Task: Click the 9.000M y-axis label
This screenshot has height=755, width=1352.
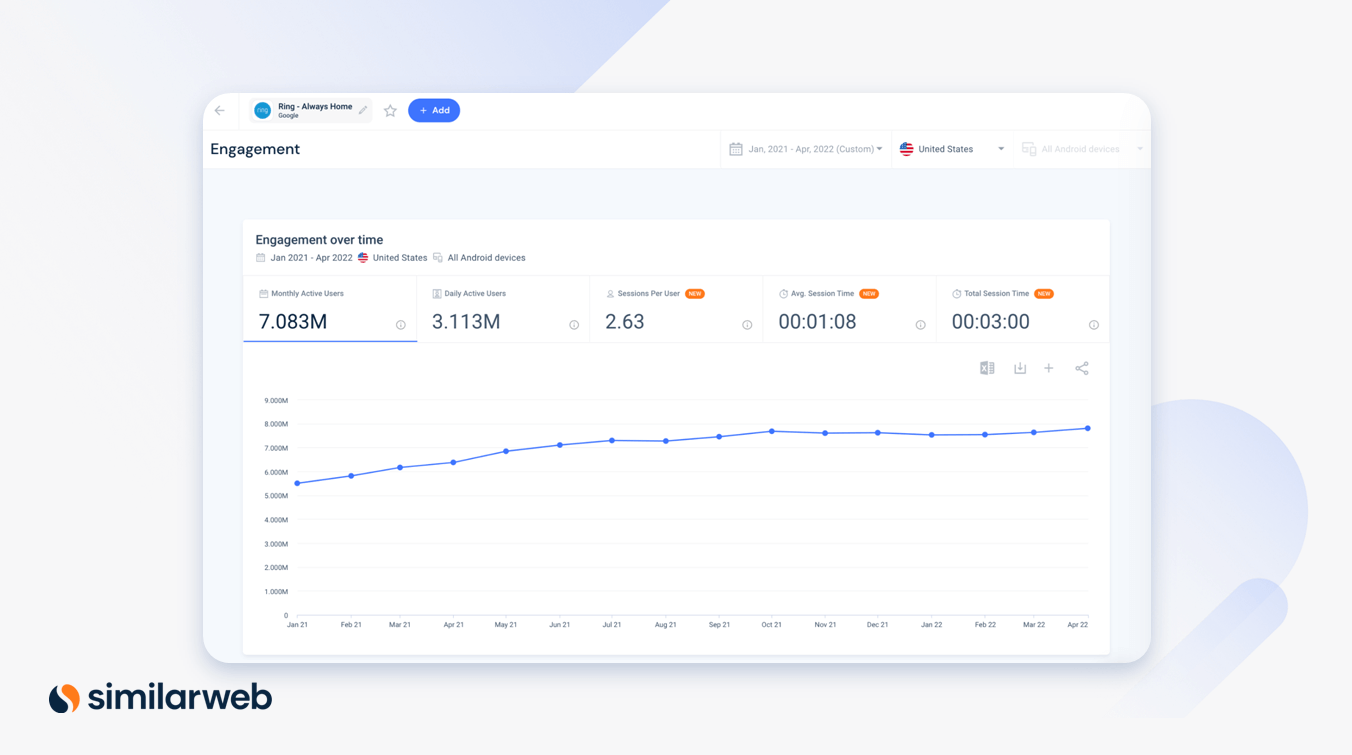Action: point(276,401)
